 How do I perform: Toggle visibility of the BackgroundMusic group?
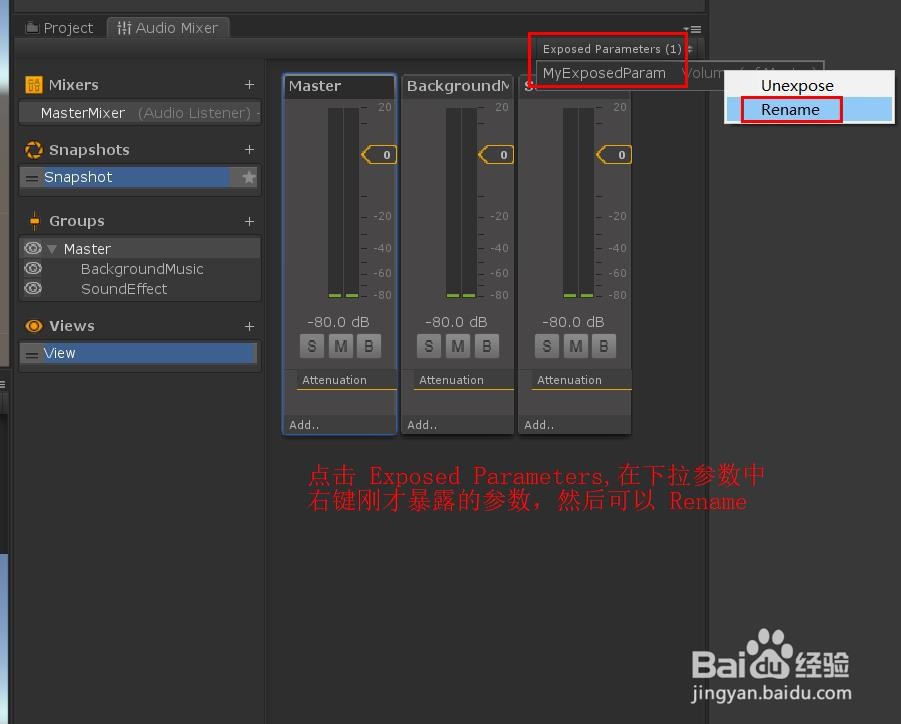[33, 268]
